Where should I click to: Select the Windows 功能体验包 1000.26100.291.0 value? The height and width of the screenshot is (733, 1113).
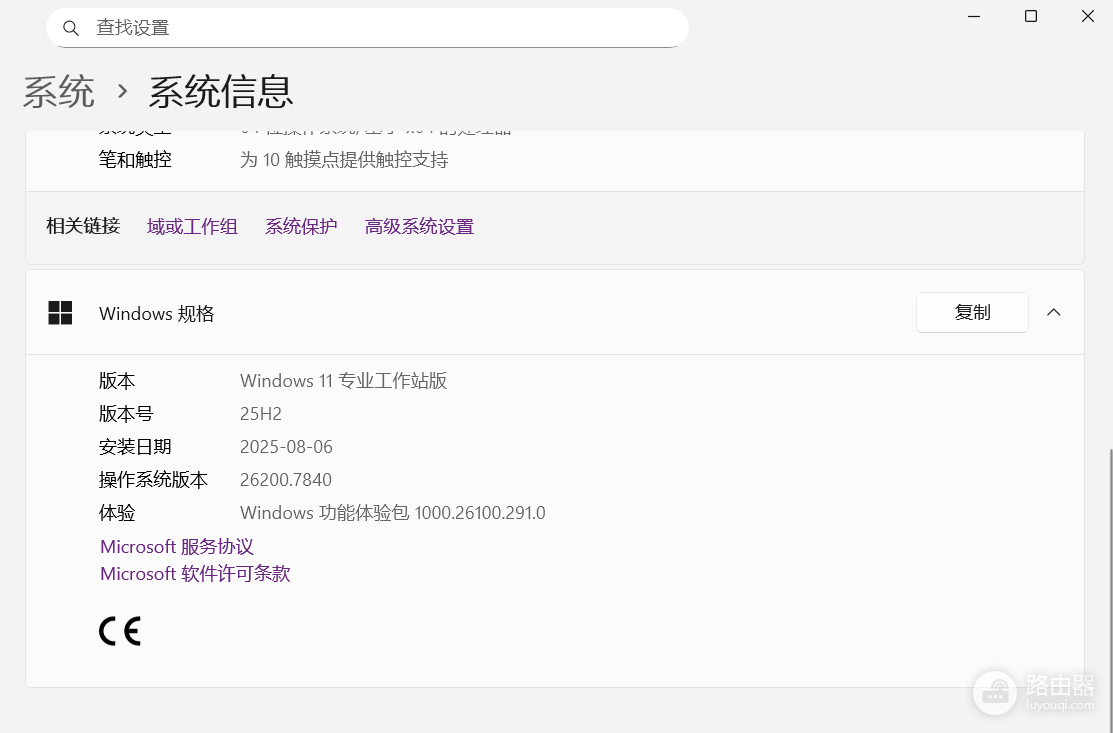point(393,513)
